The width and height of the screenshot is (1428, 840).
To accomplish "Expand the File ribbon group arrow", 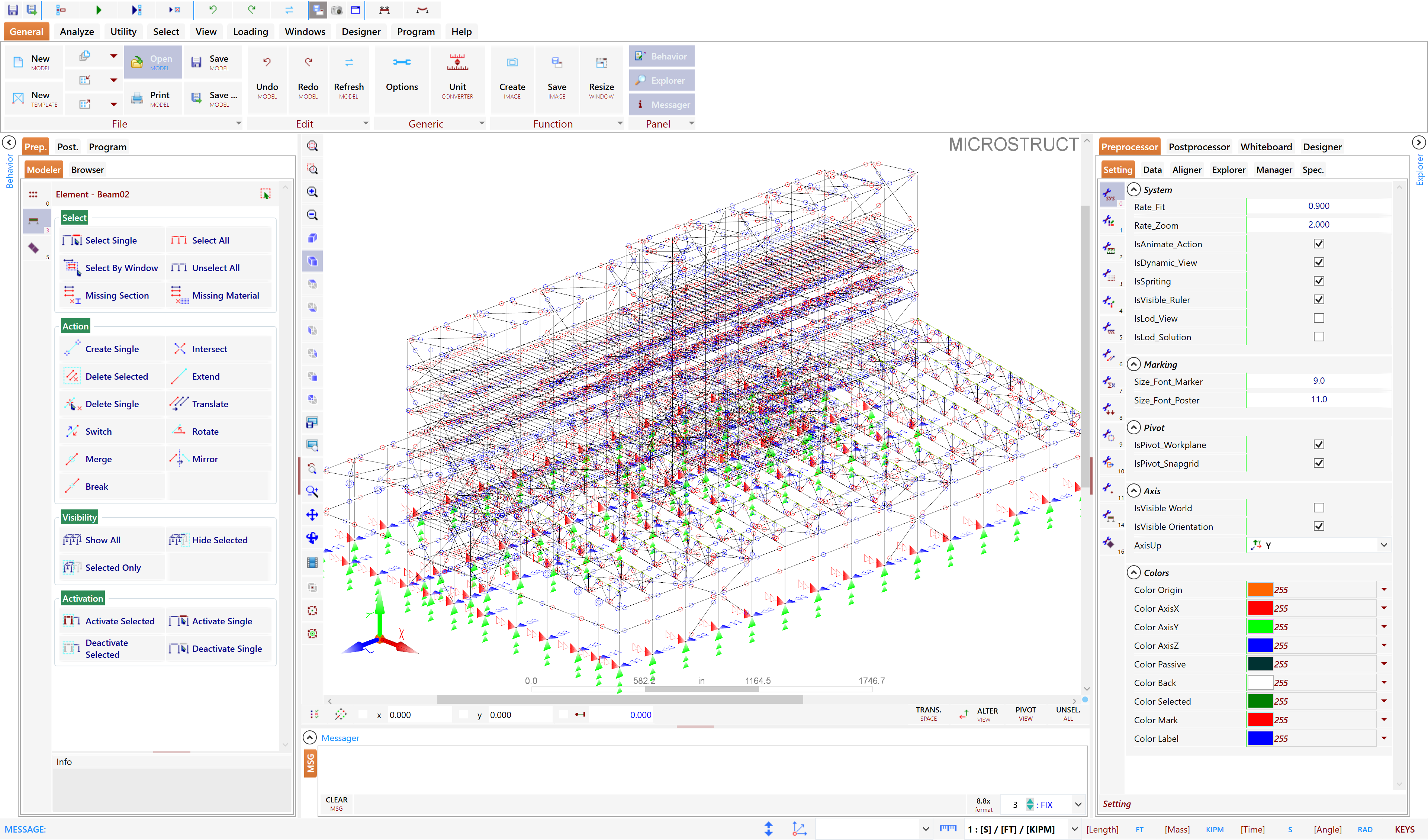I will coord(239,123).
